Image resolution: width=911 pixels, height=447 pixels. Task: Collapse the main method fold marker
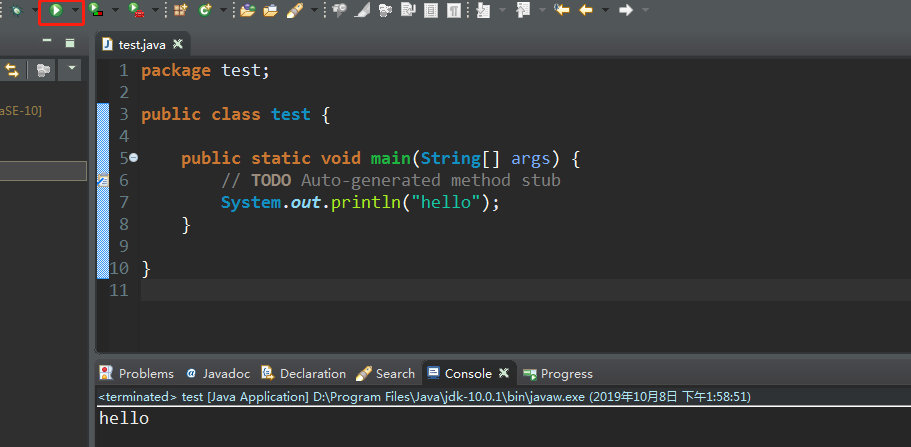tap(134, 158)
